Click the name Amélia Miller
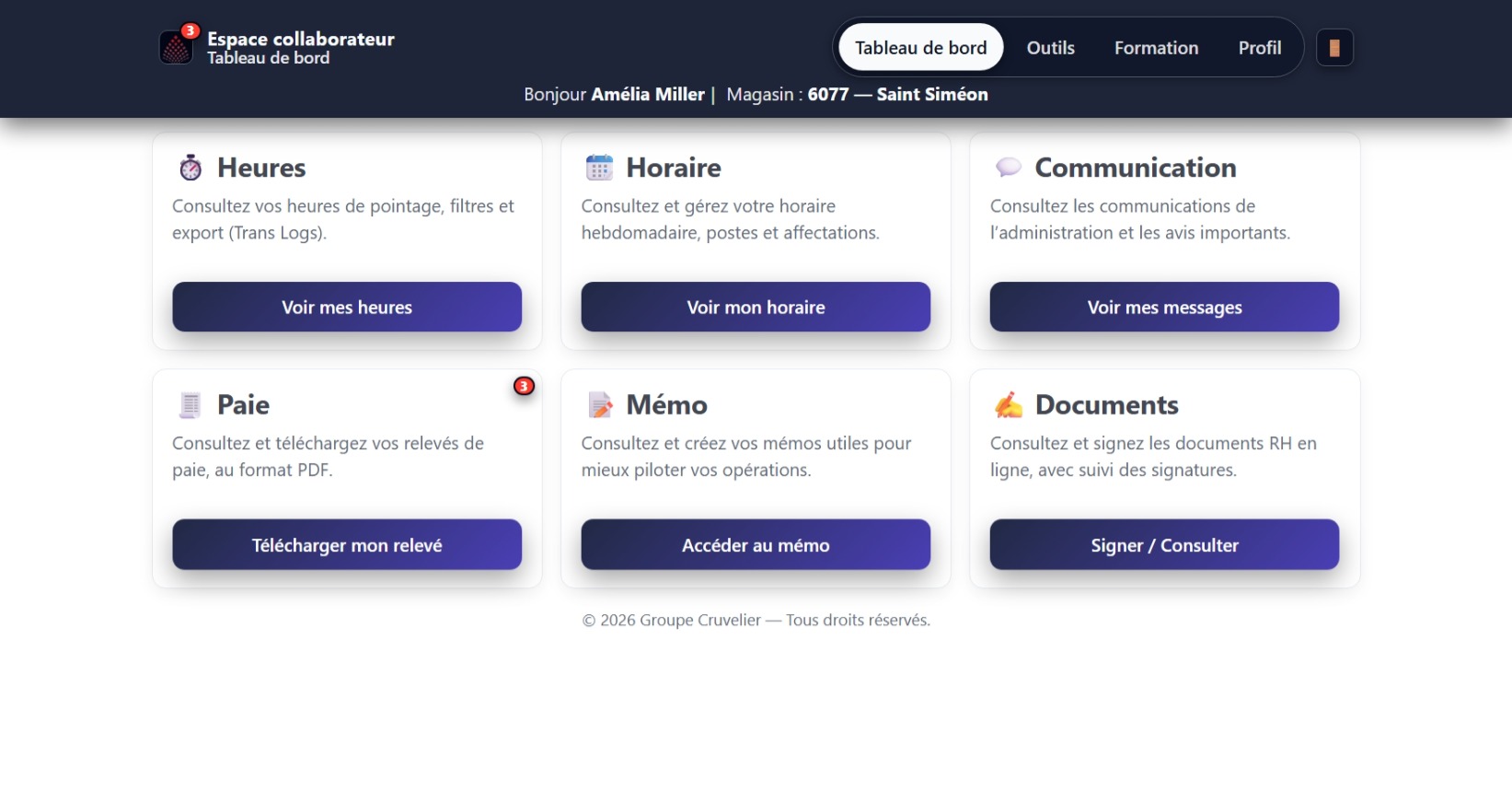Image resolution: width=1512 pixels, height=791 pixels. [x=648, y=94]
